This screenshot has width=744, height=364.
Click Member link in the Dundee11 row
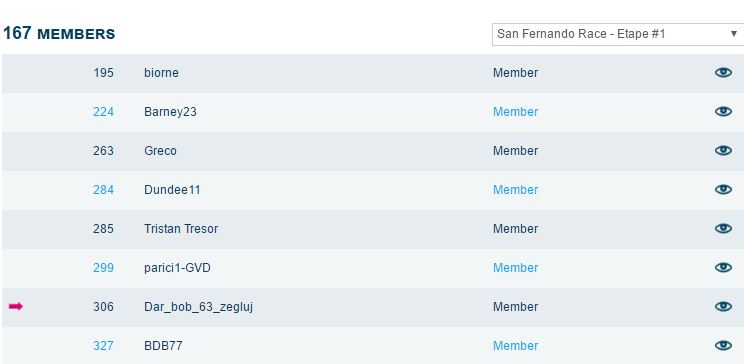tap(515, 189)
